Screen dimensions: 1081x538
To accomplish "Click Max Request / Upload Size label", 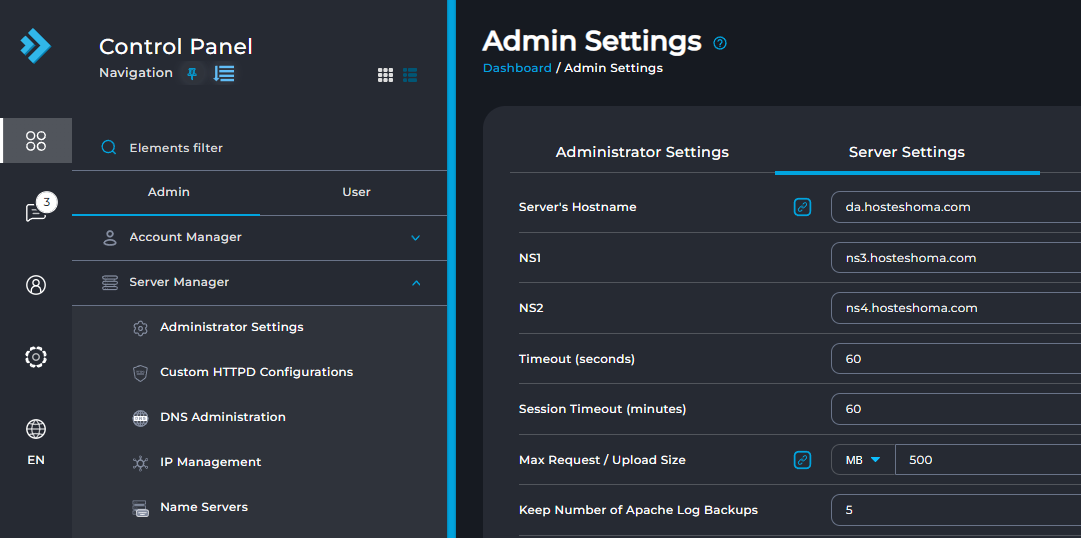I will [602, 459].
